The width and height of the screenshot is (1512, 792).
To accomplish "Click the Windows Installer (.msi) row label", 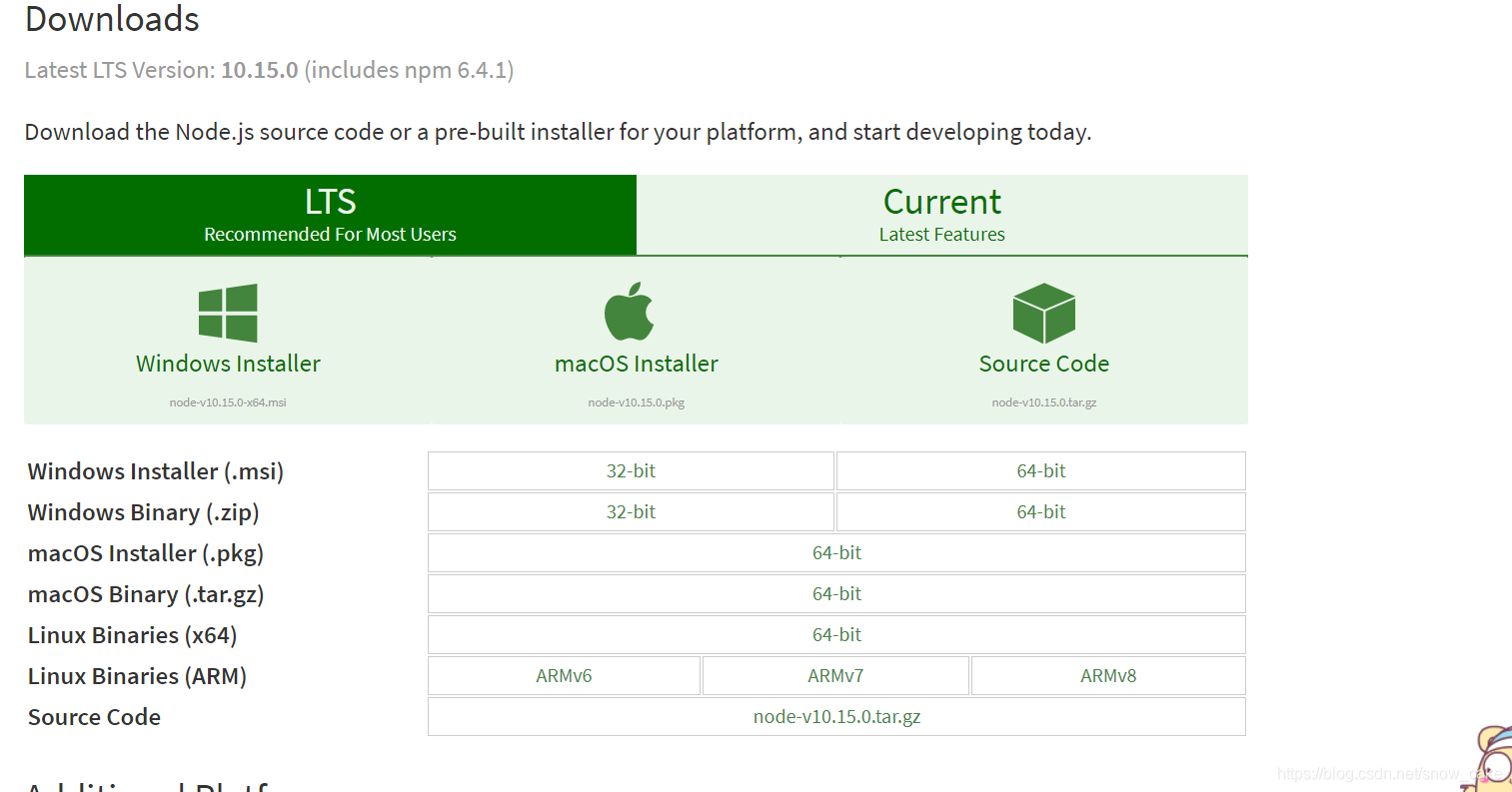I will [x=156, y=471].
